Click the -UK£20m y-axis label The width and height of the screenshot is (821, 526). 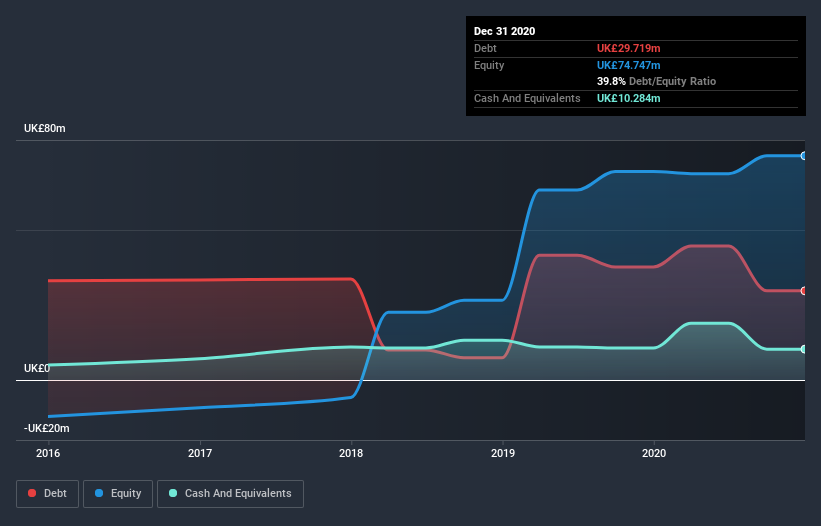[x=47, y=429]
